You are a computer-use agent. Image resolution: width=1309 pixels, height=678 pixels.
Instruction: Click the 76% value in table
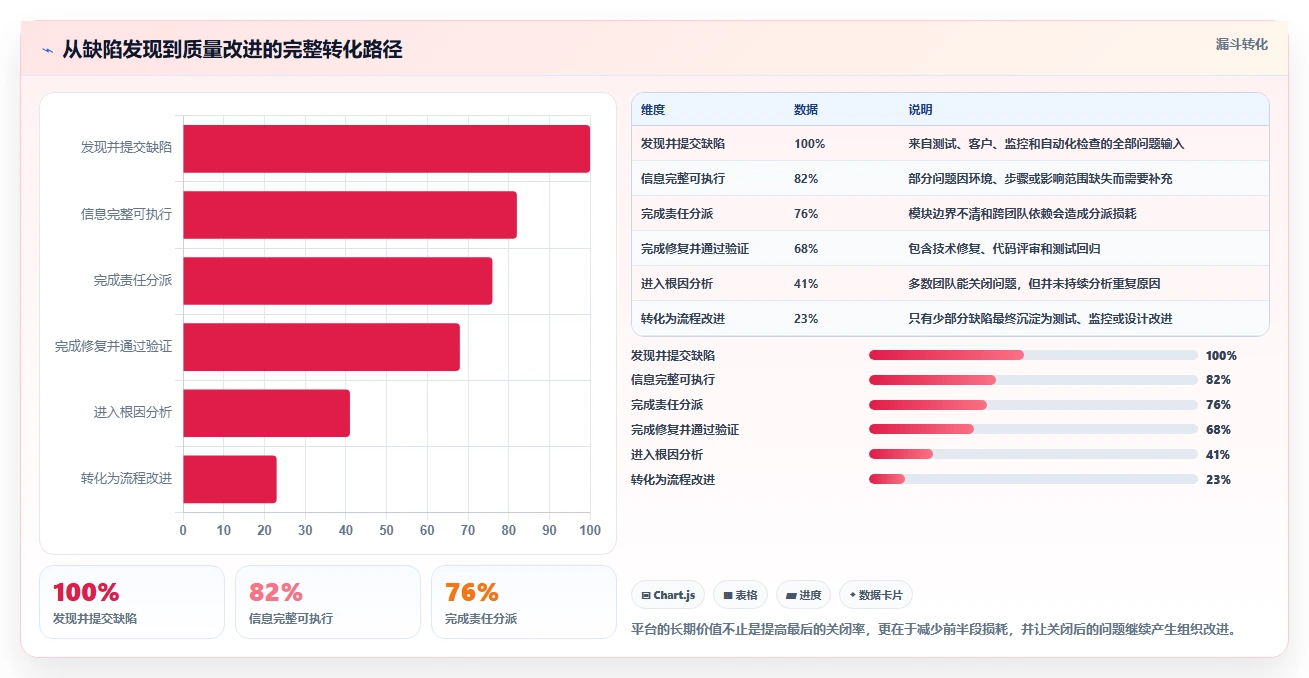(x=806, y=214)
